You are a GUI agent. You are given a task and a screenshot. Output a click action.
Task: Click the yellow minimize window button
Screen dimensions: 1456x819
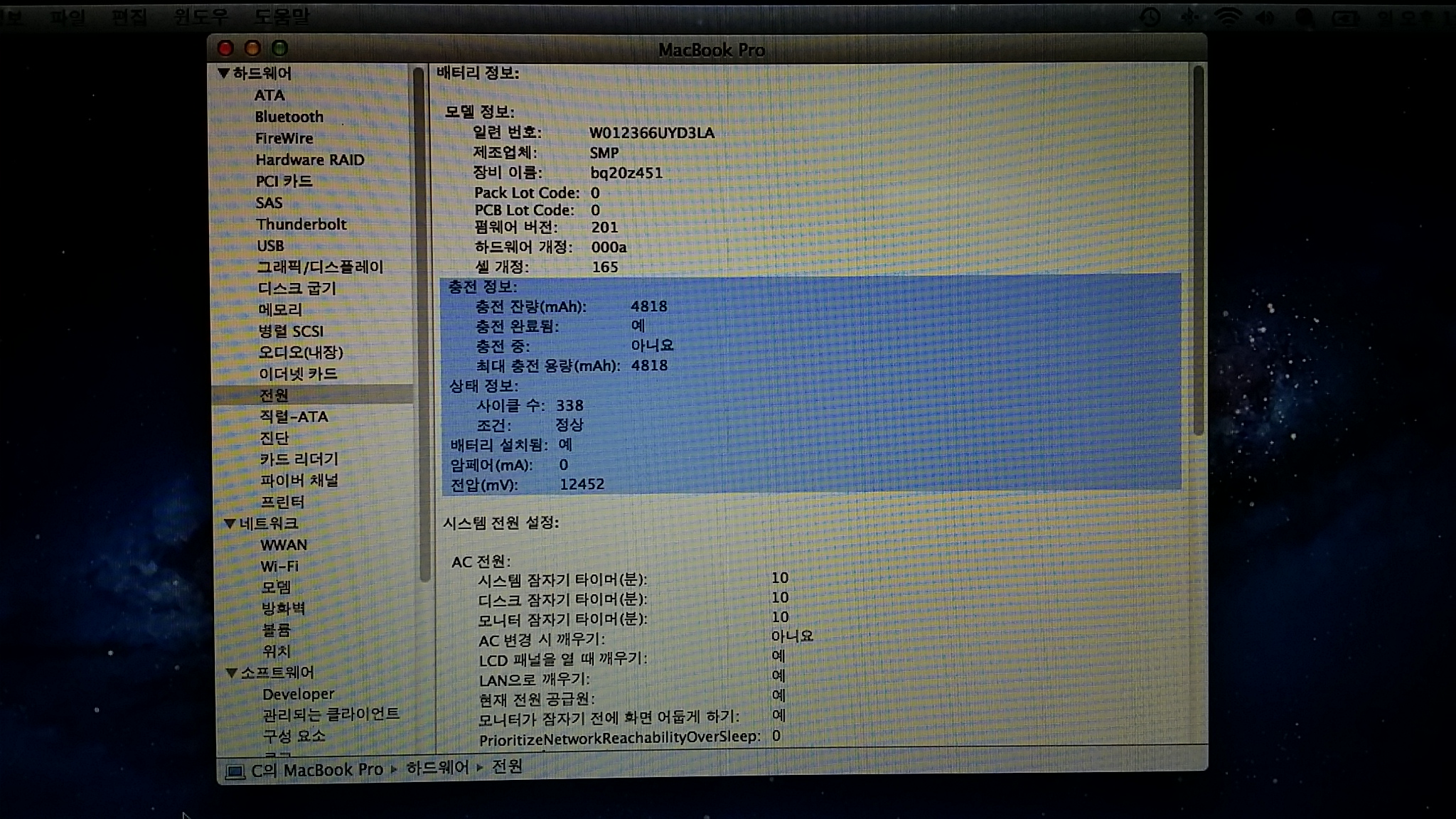(x=252, y=48)
